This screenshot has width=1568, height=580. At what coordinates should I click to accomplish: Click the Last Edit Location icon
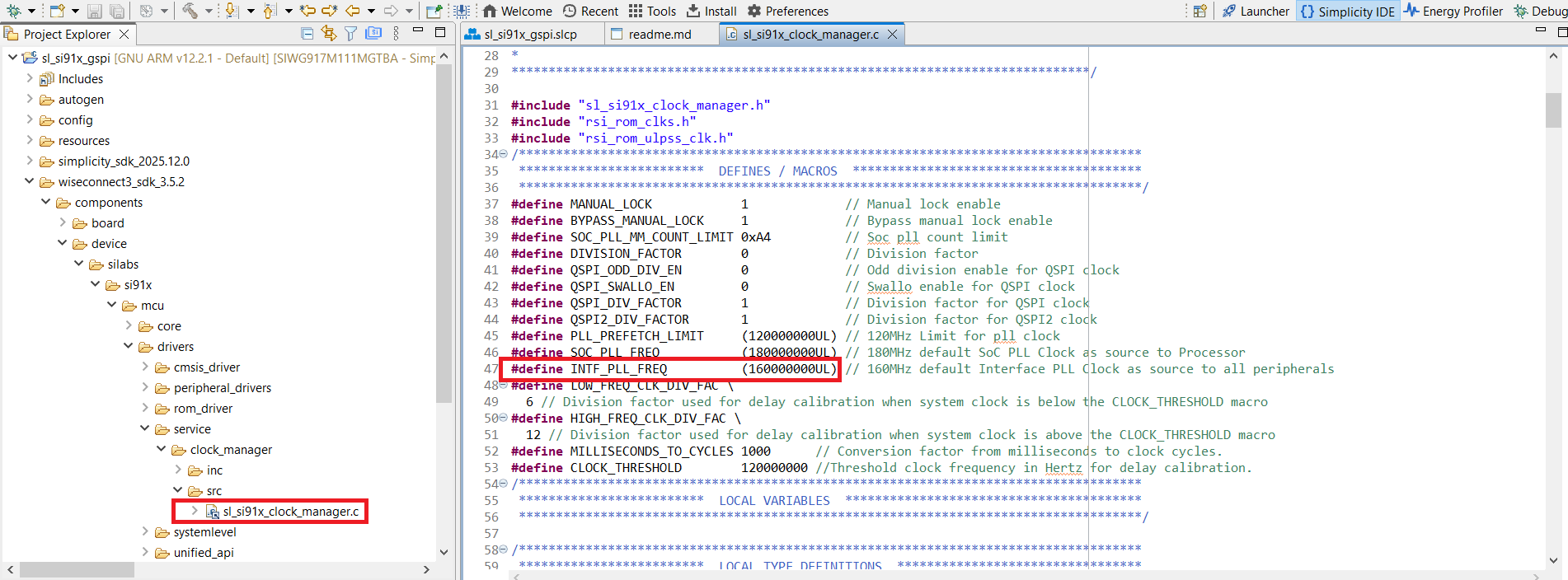click(307, 11)
